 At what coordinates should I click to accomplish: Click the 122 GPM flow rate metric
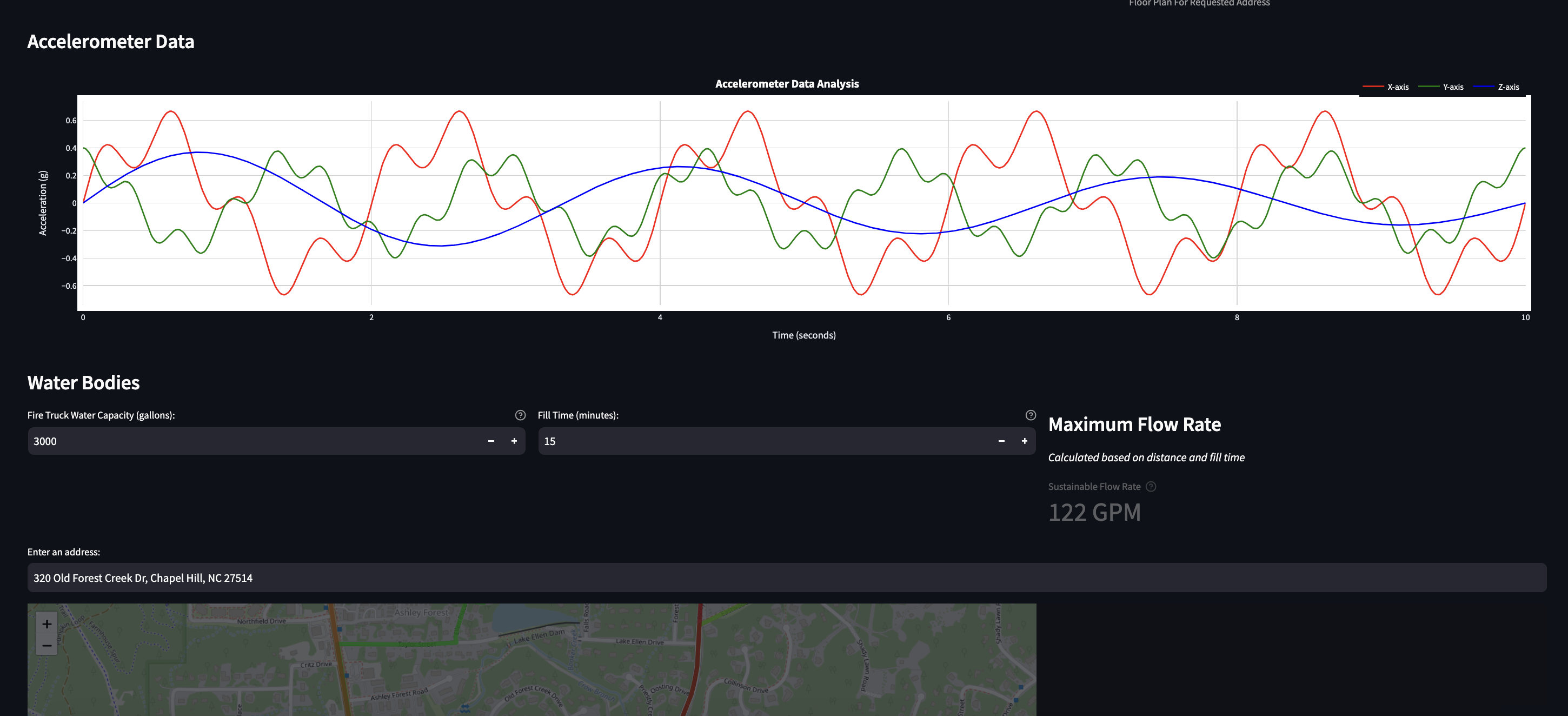[1094, 512]
